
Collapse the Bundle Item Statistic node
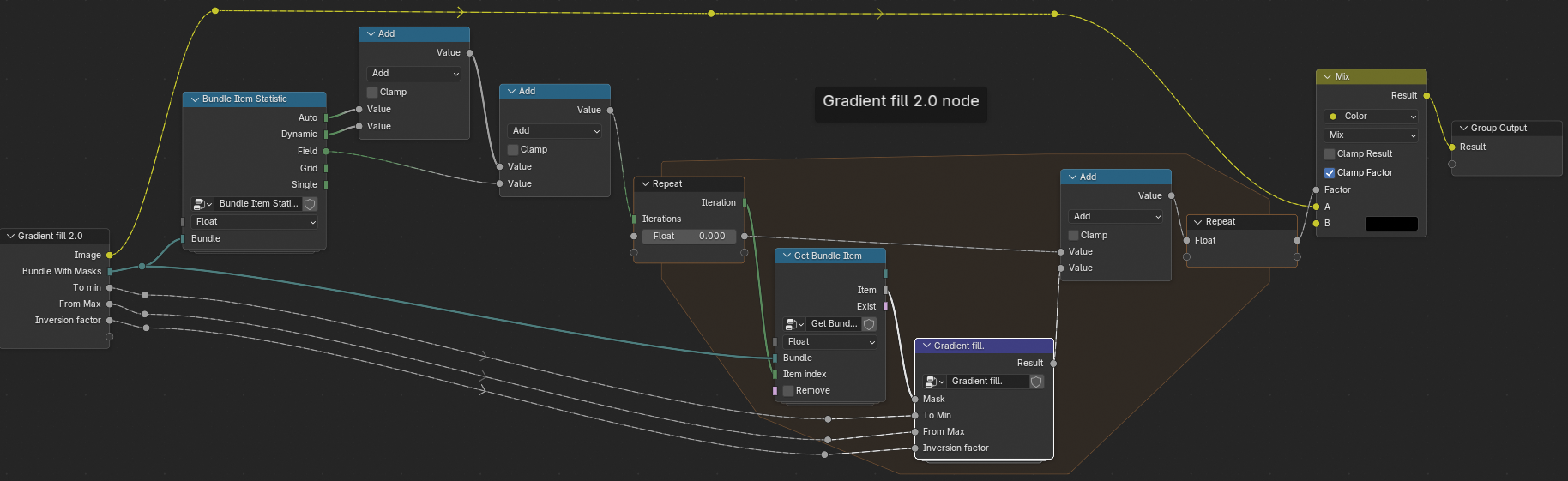(x=195, y=99)
